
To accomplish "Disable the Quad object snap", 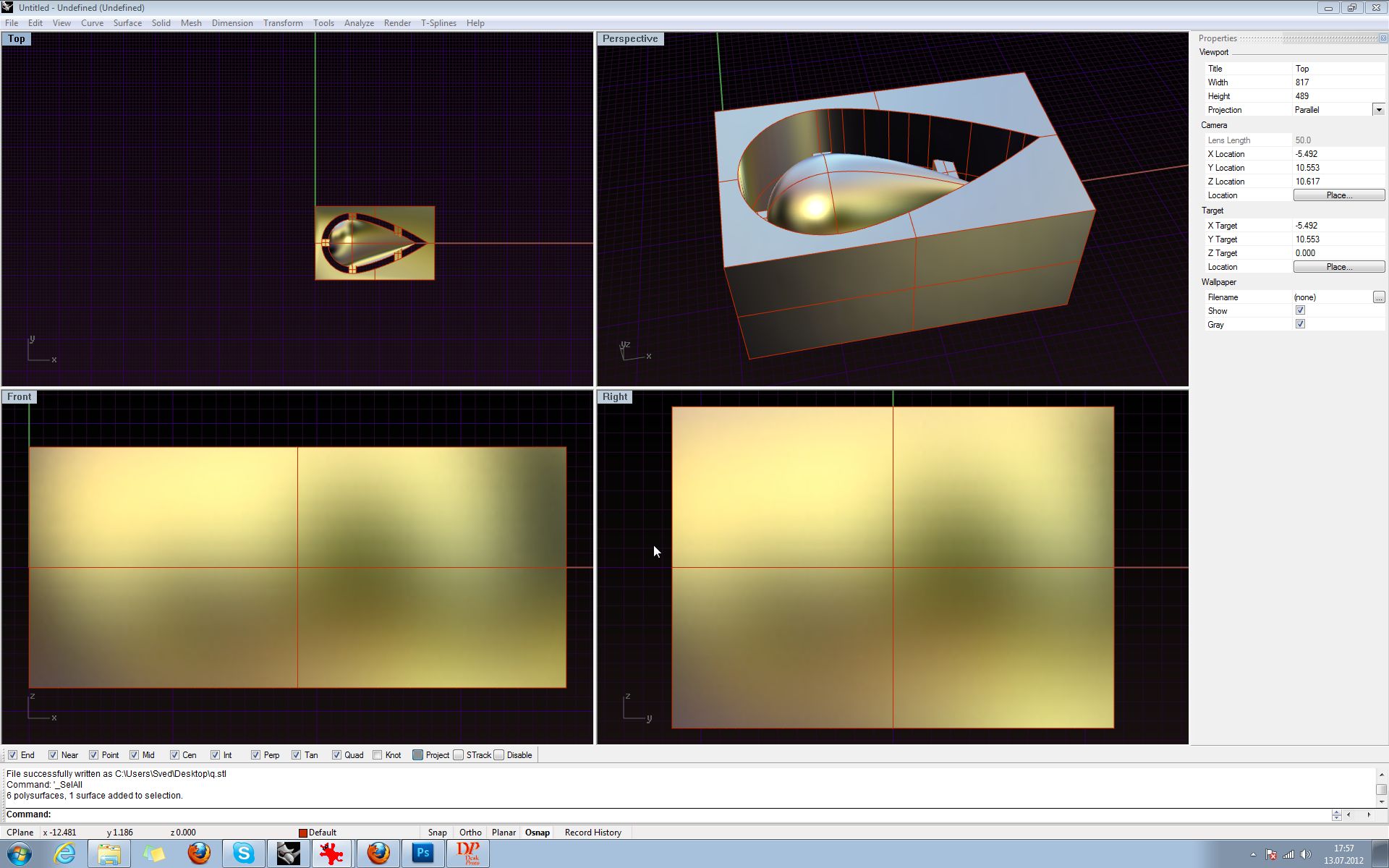I will point(336,755).
